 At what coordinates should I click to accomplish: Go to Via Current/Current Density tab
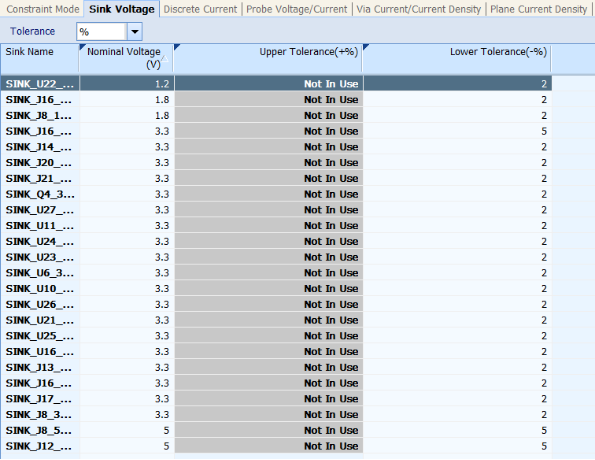pyautogui.click(x=419, y=9)
